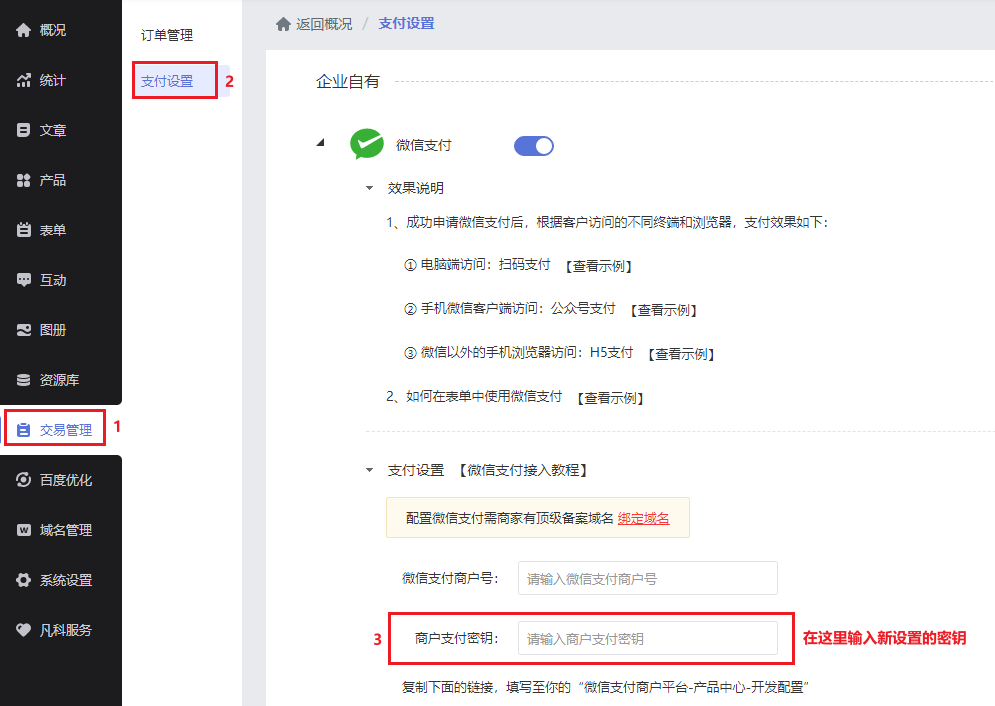View example for 公众号支付

664,310
